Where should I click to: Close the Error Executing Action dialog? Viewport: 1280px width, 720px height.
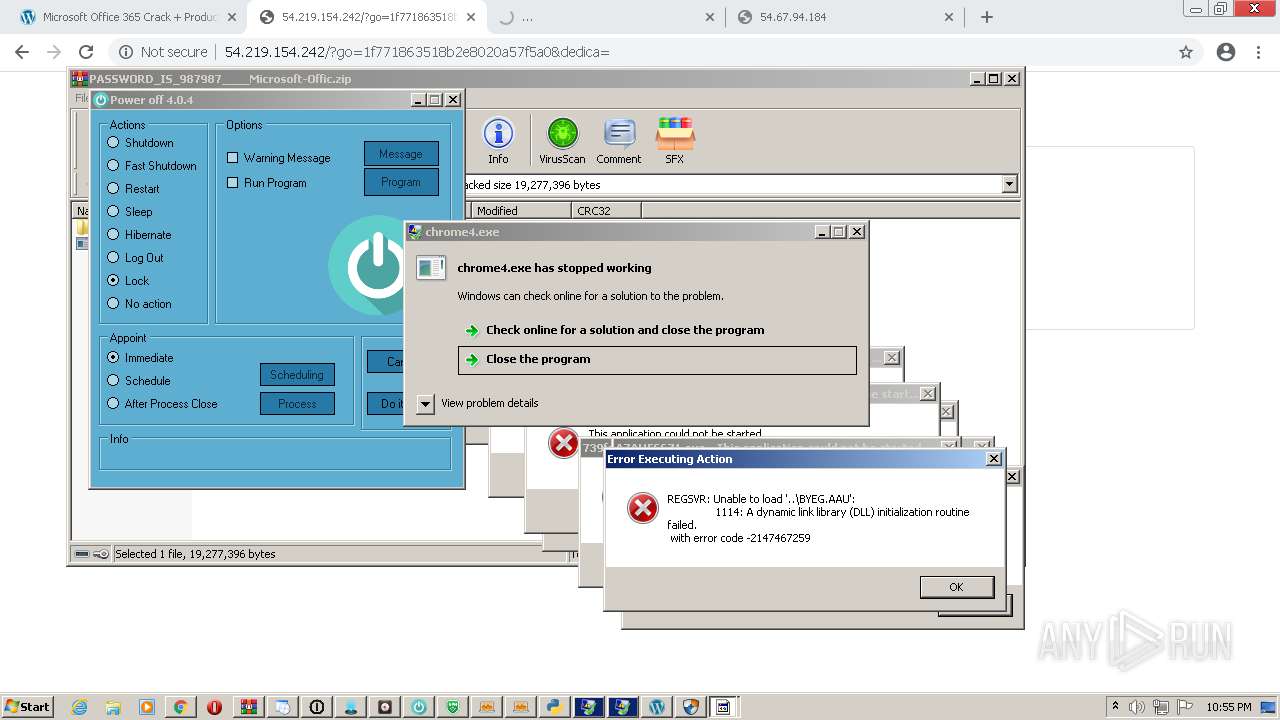pyautogui.click(x=993, y=459)
